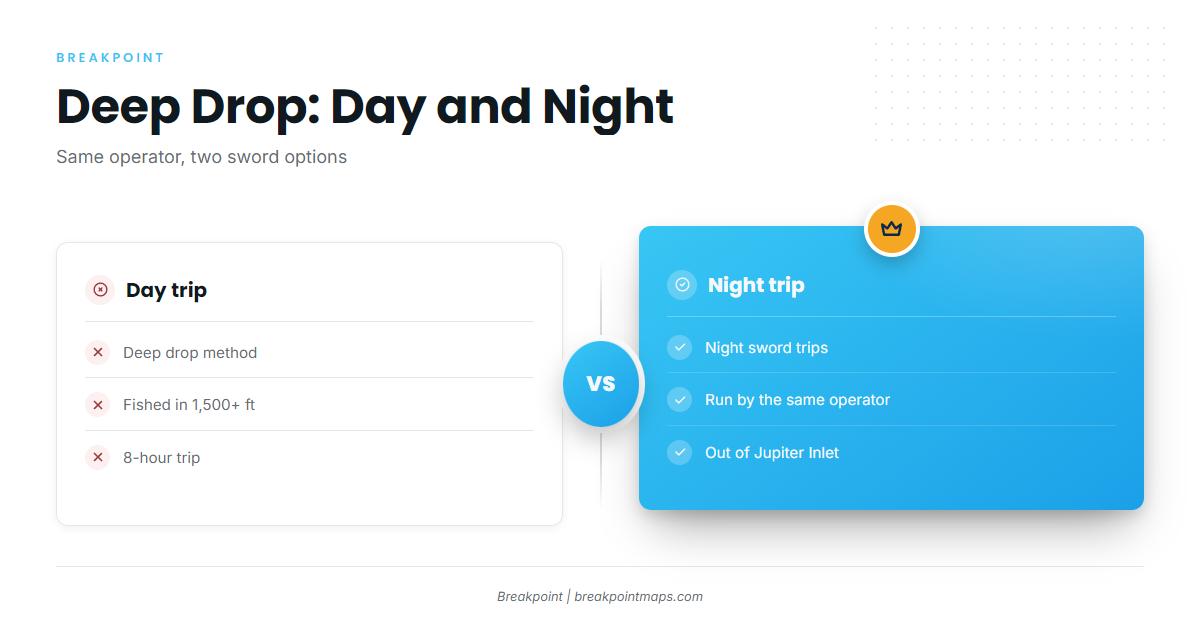Click the circled check icon beside Night trip
The image size is (1200, 630).
[682, 285]
